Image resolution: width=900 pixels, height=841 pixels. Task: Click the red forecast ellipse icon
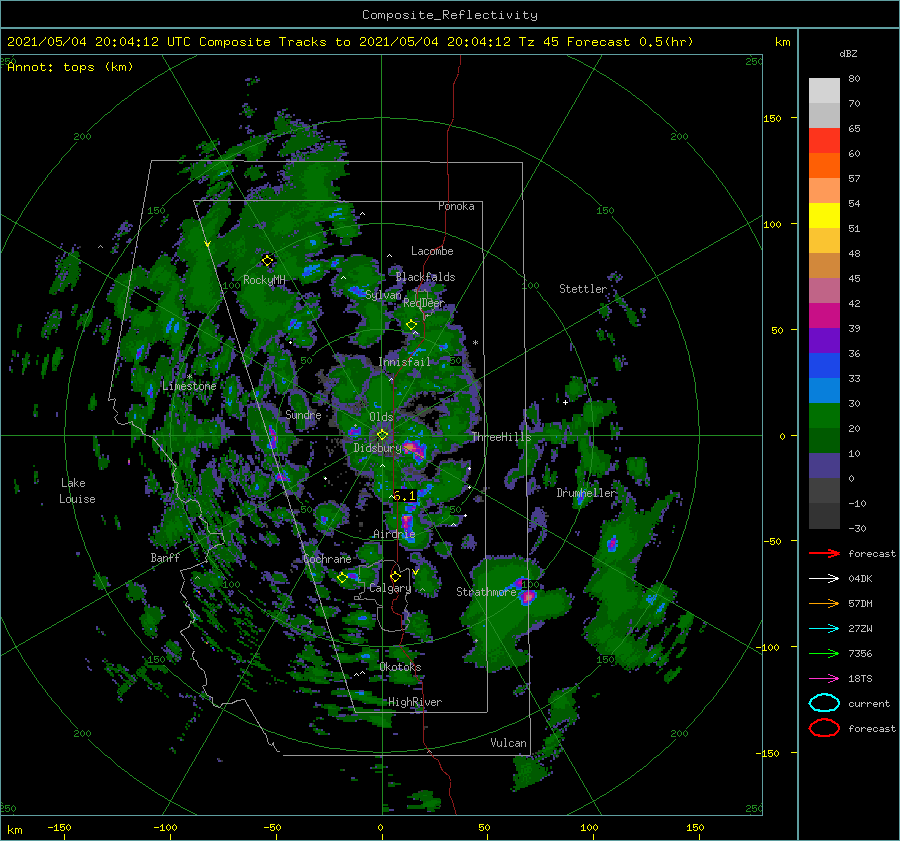coord(824,728)
